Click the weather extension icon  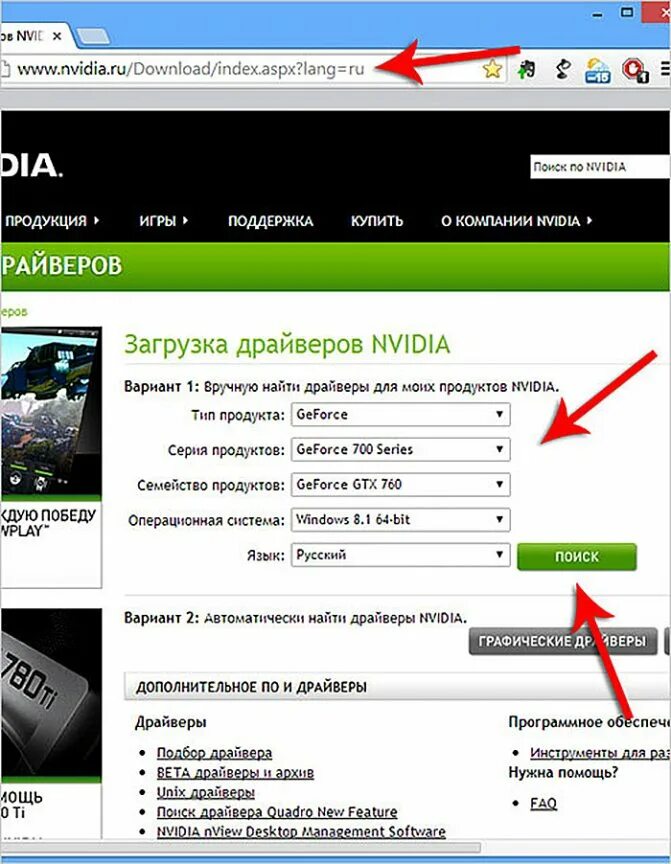coord(598,71)
